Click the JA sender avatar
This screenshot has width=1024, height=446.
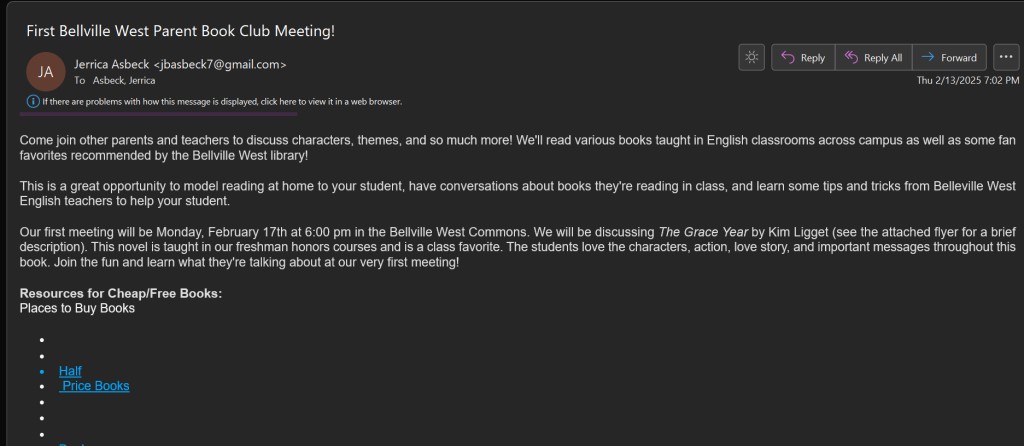tap(45, 72)
